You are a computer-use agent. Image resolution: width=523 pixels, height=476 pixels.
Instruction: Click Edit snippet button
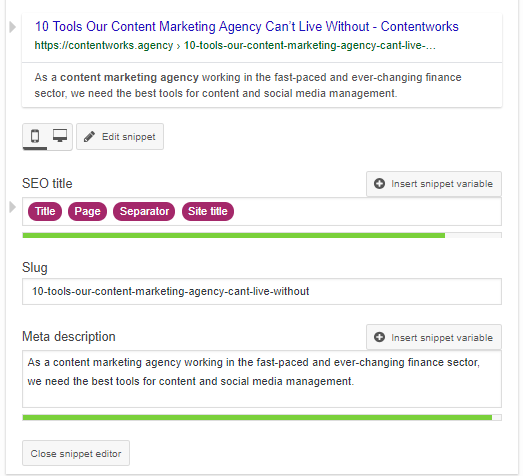point(120,137)
